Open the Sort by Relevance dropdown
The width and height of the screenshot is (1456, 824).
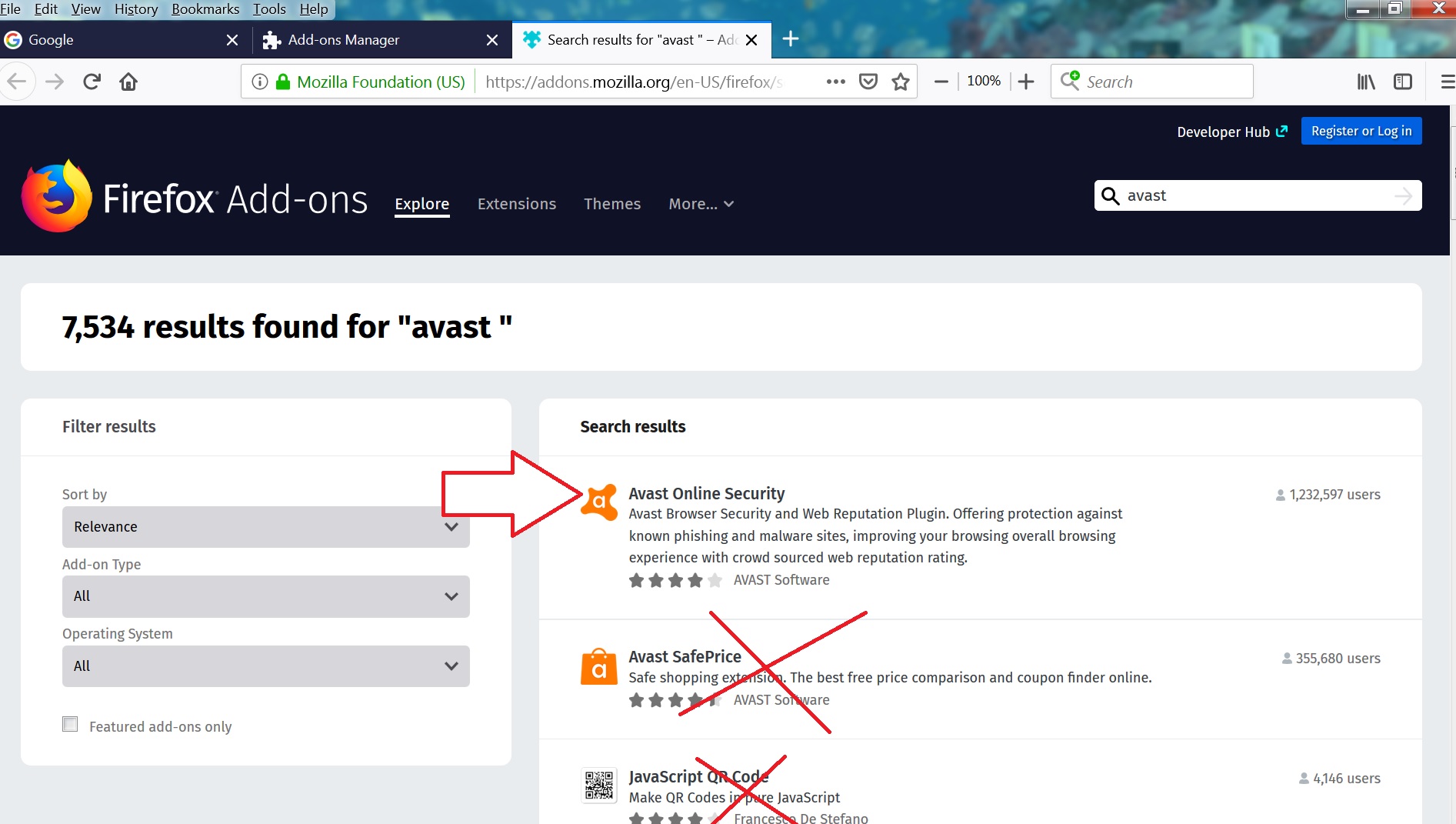(266, 527)
